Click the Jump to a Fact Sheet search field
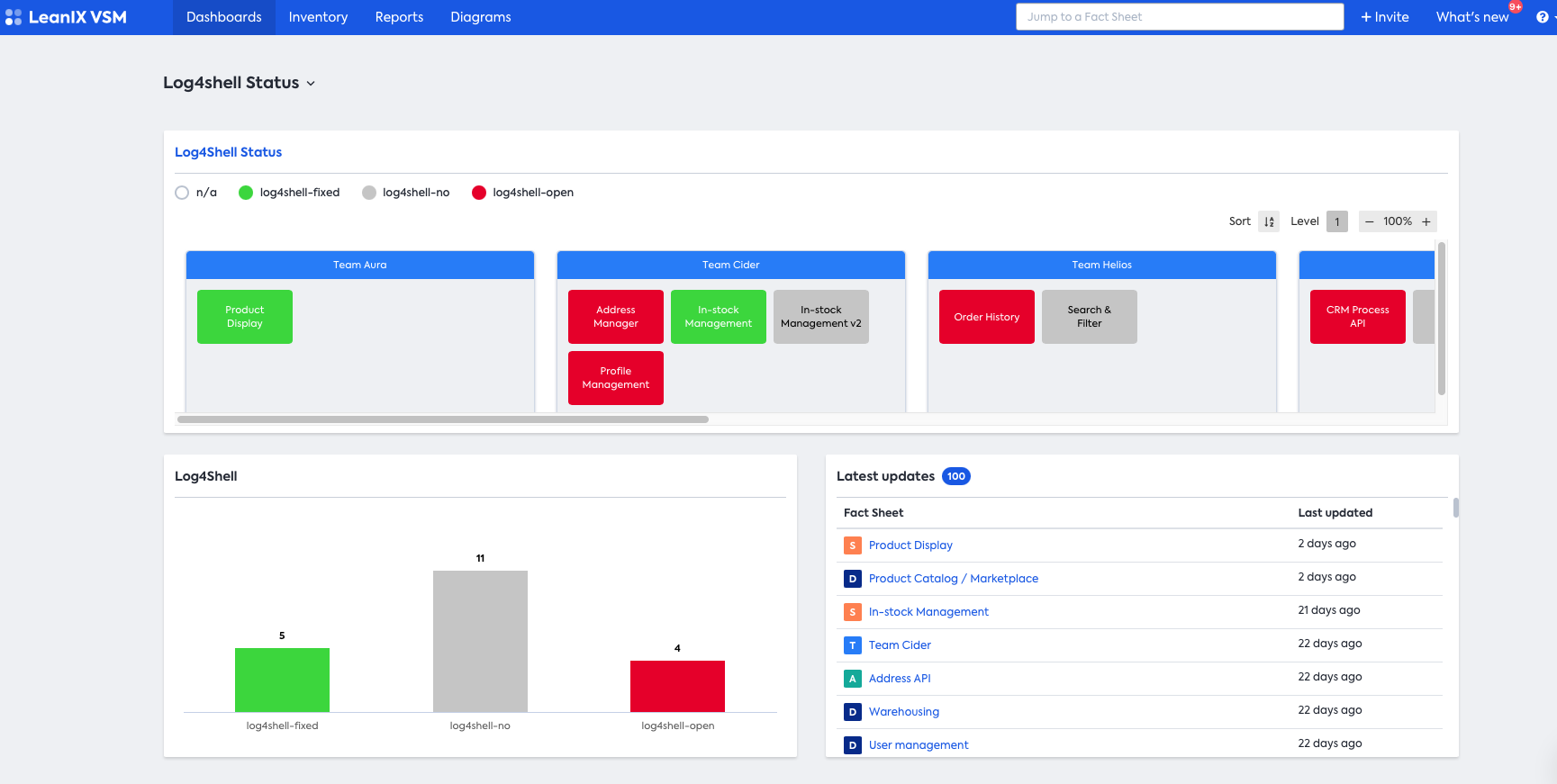Image resolution: width=1557 pixels, height=784 pixels. click(x=1180, y=17)
